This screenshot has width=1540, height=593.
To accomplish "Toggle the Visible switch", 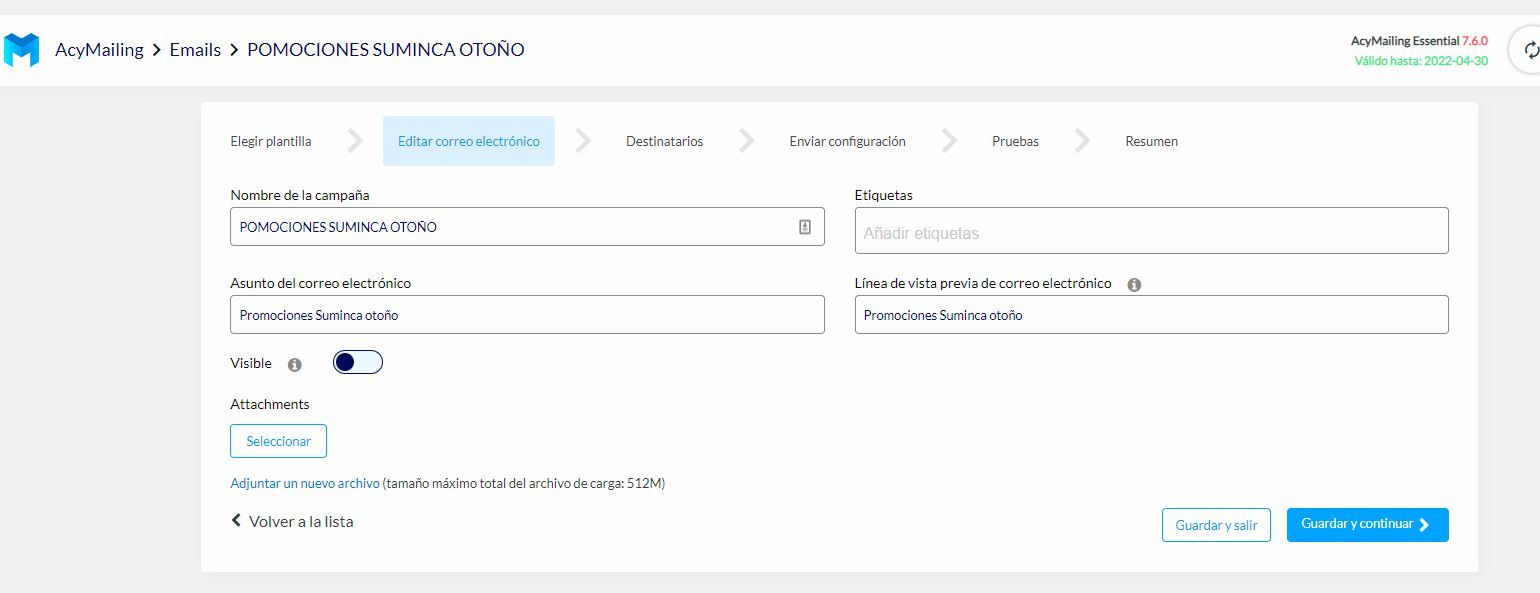I will (x=358, y=362).
